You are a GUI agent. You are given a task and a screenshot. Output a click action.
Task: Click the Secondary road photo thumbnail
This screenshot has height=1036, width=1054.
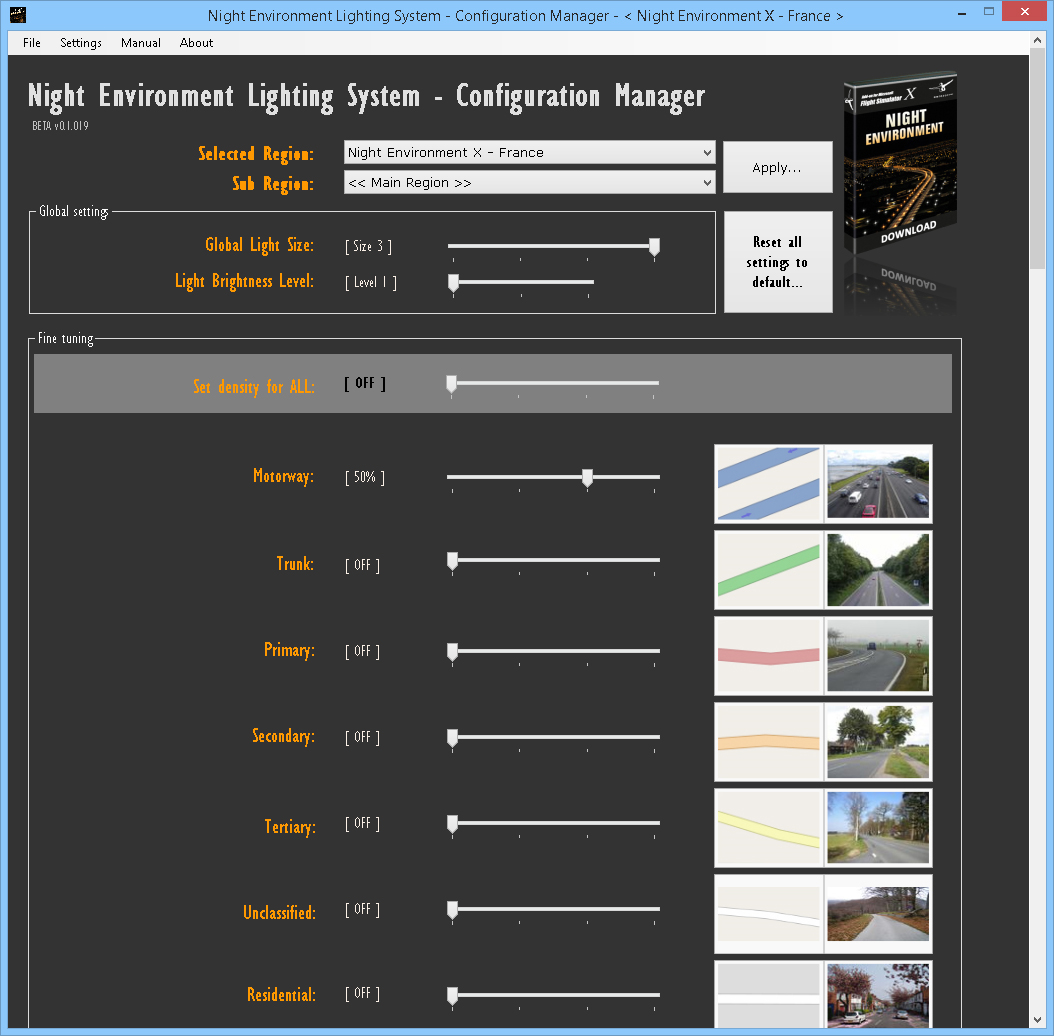(x=878, y=742)
